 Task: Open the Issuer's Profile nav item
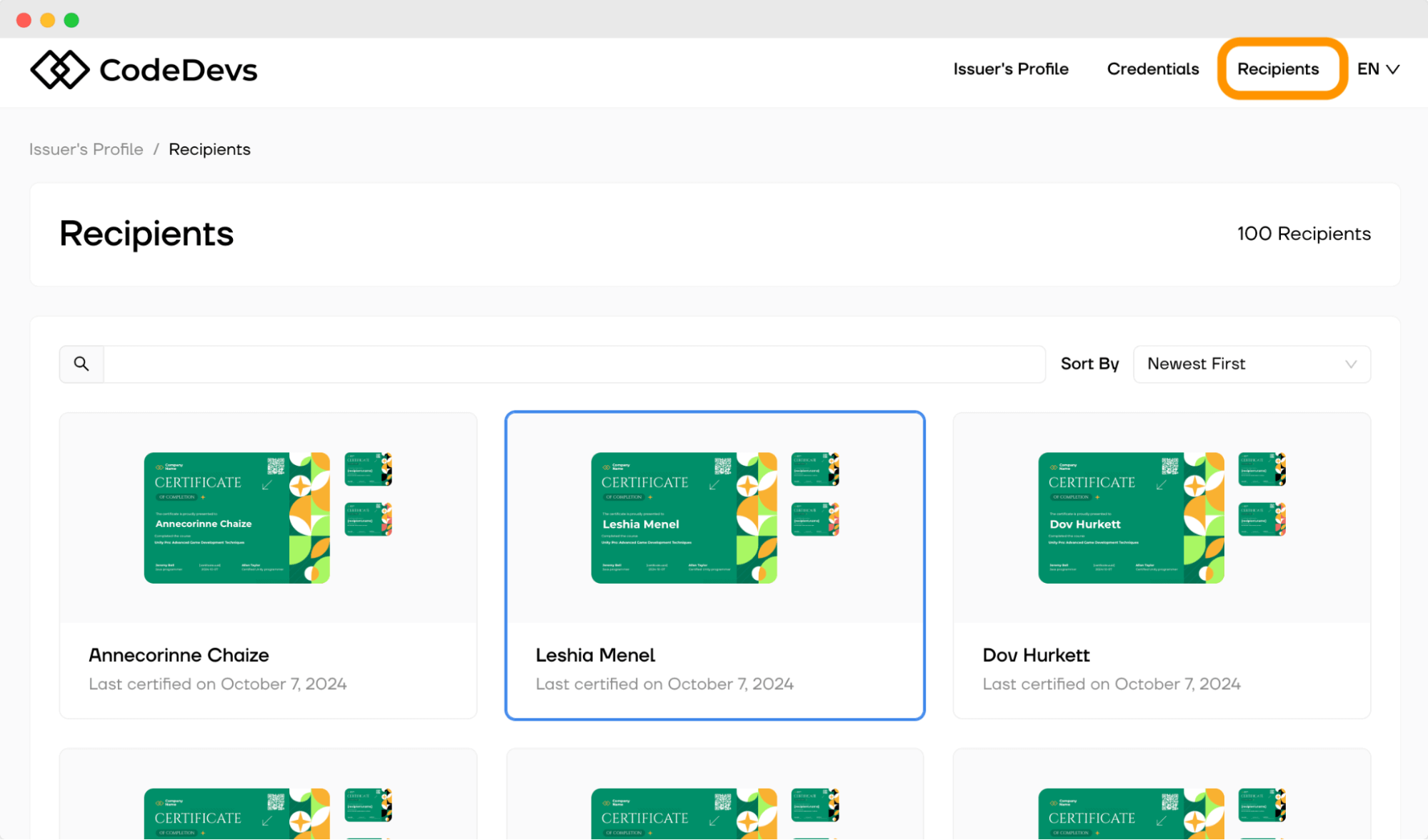[1011, 69]
